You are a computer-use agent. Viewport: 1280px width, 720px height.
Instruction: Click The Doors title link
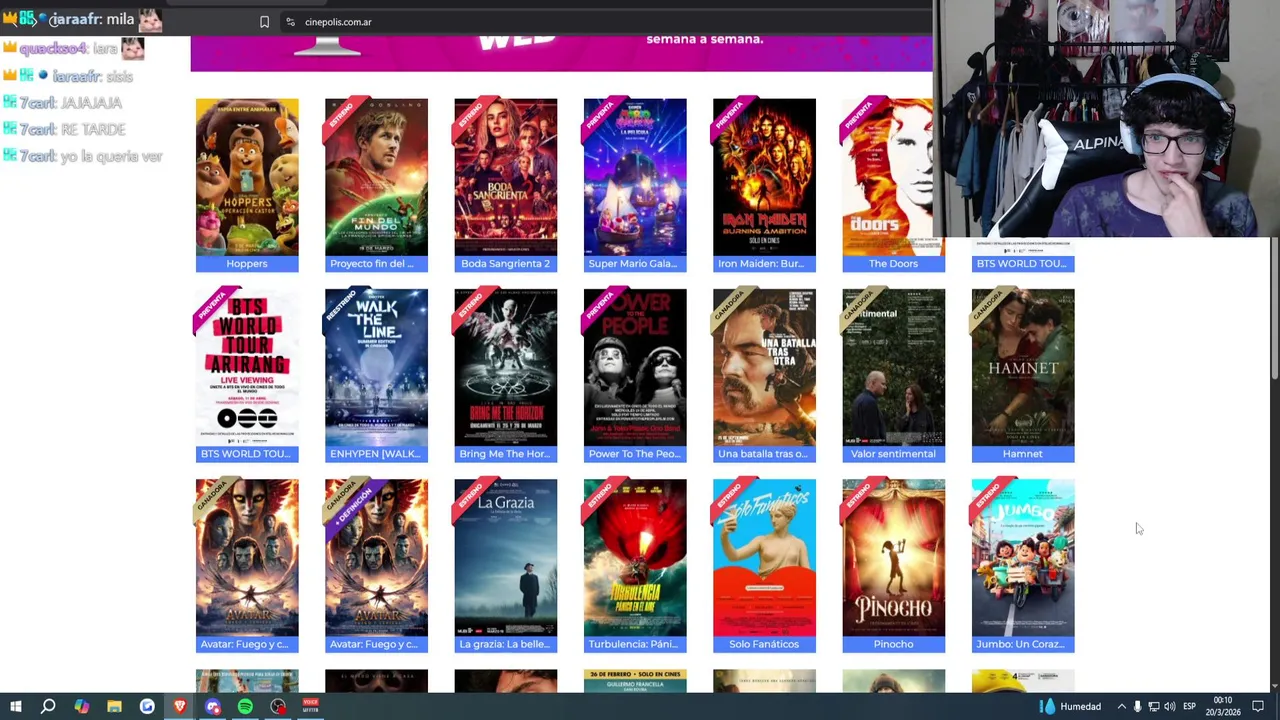[x=893, y=264]
